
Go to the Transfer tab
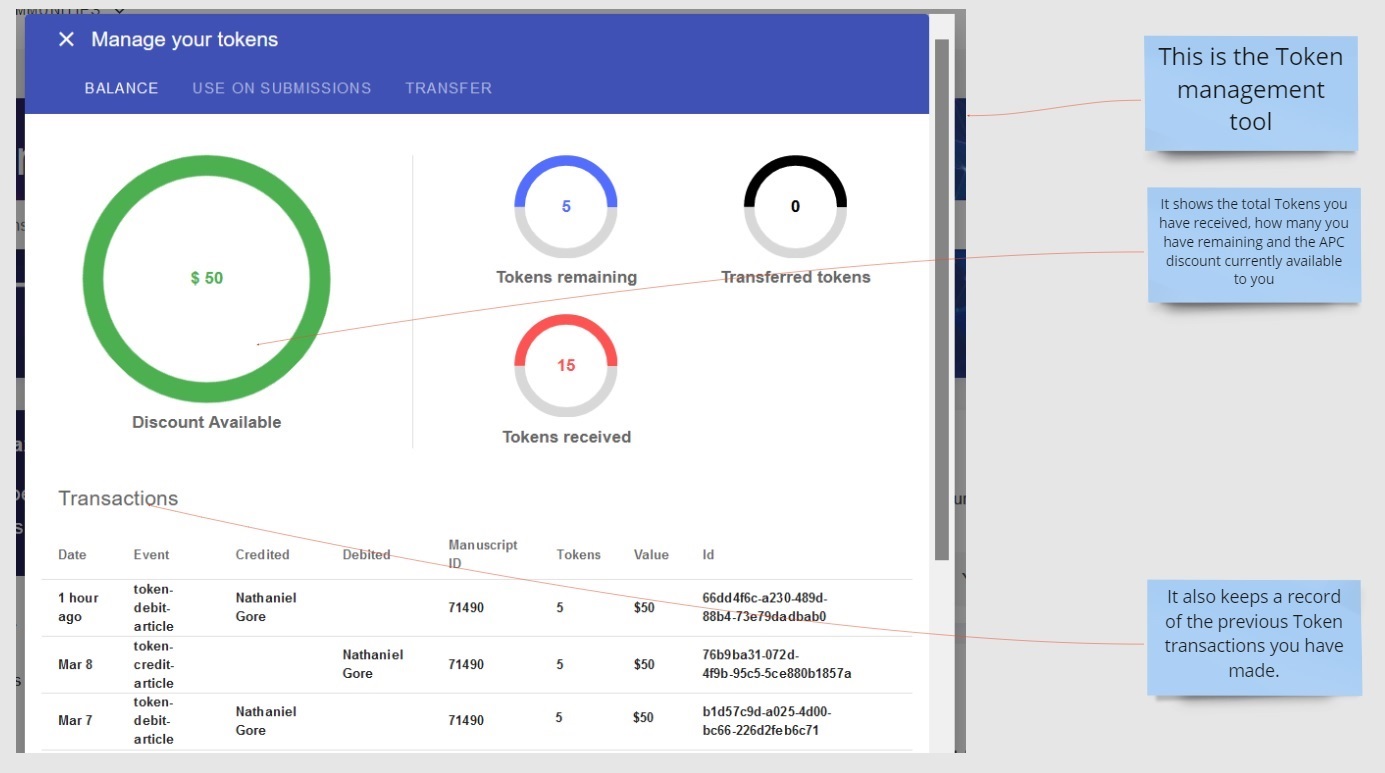click(448, 88)
